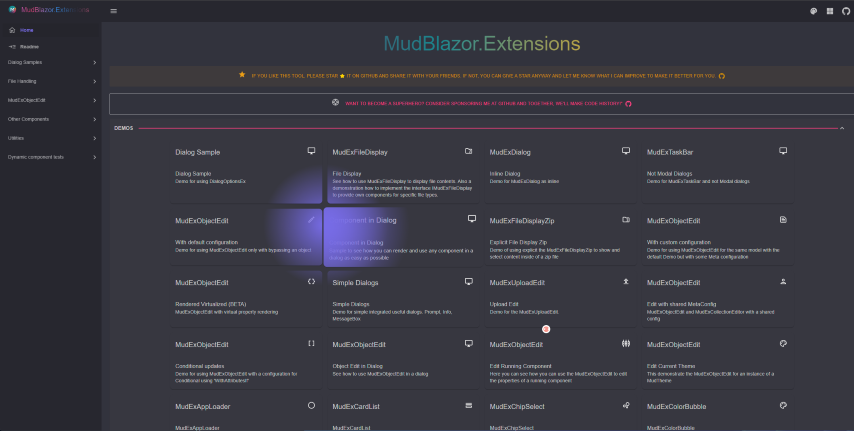
Task: Open the theme palette icon in top bar
Action: 813,11
